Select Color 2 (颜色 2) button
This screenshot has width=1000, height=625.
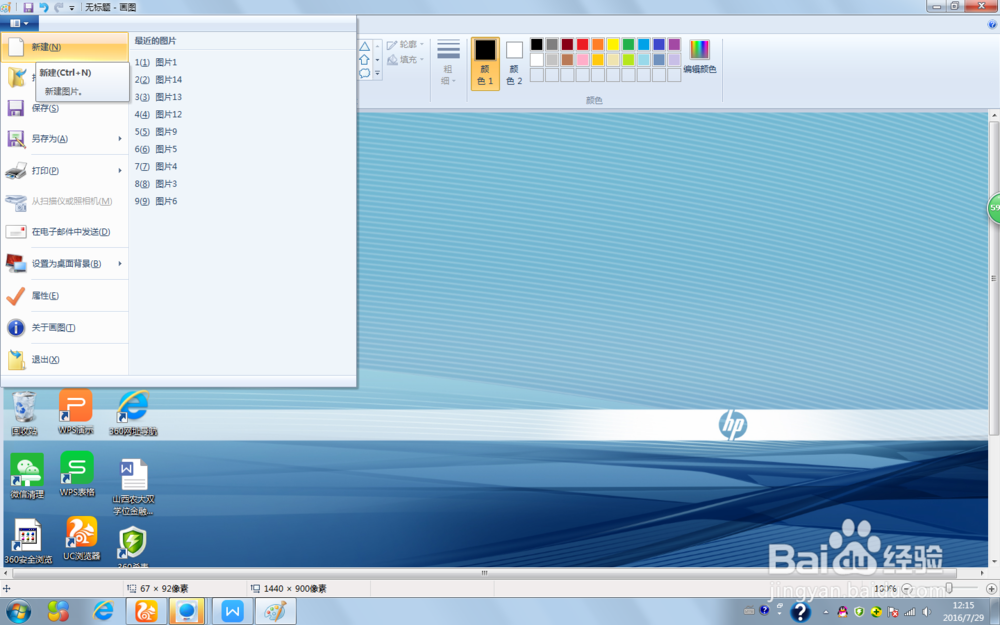pos(514,62)
